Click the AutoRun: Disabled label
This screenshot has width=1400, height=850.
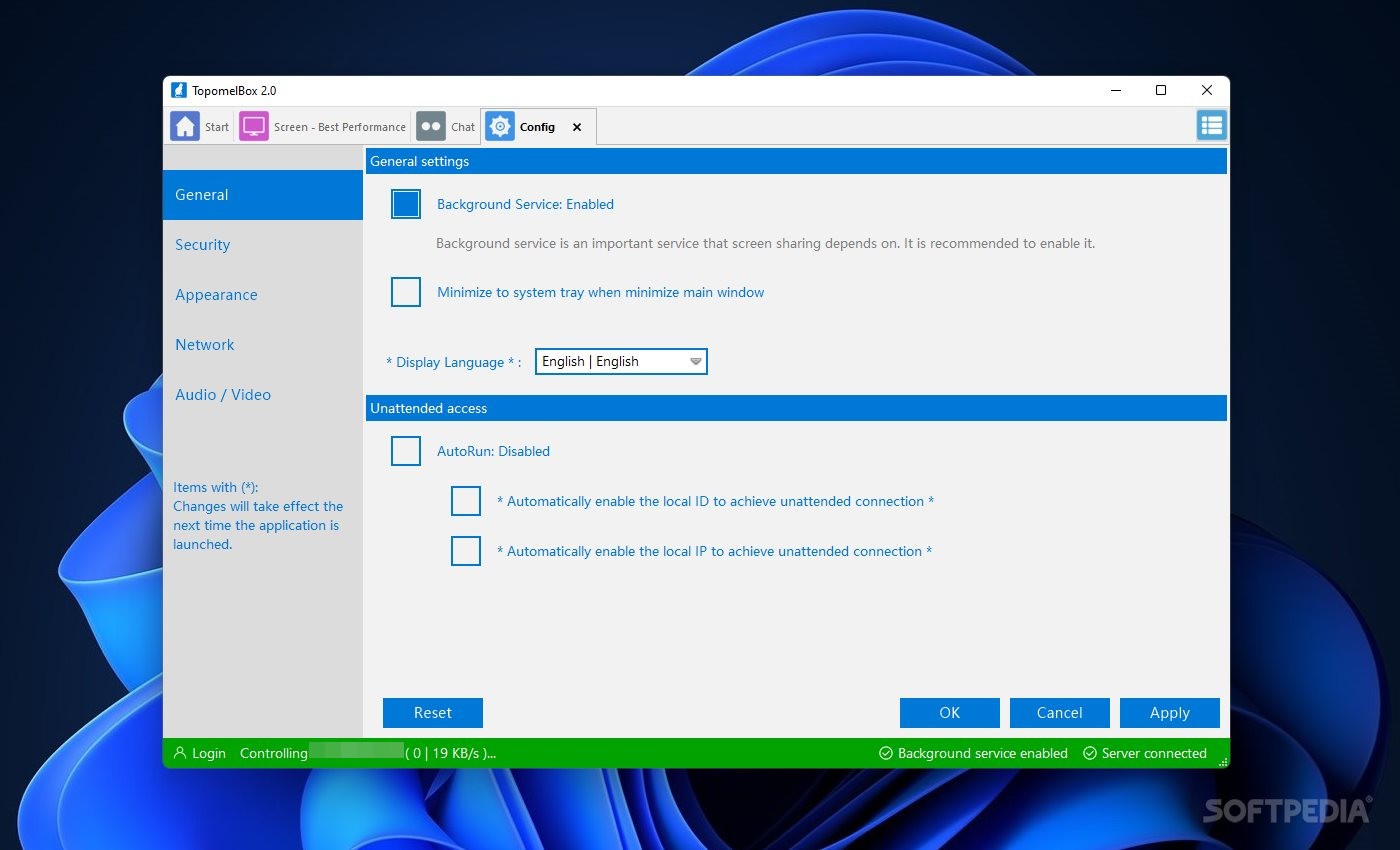point(493,451)
